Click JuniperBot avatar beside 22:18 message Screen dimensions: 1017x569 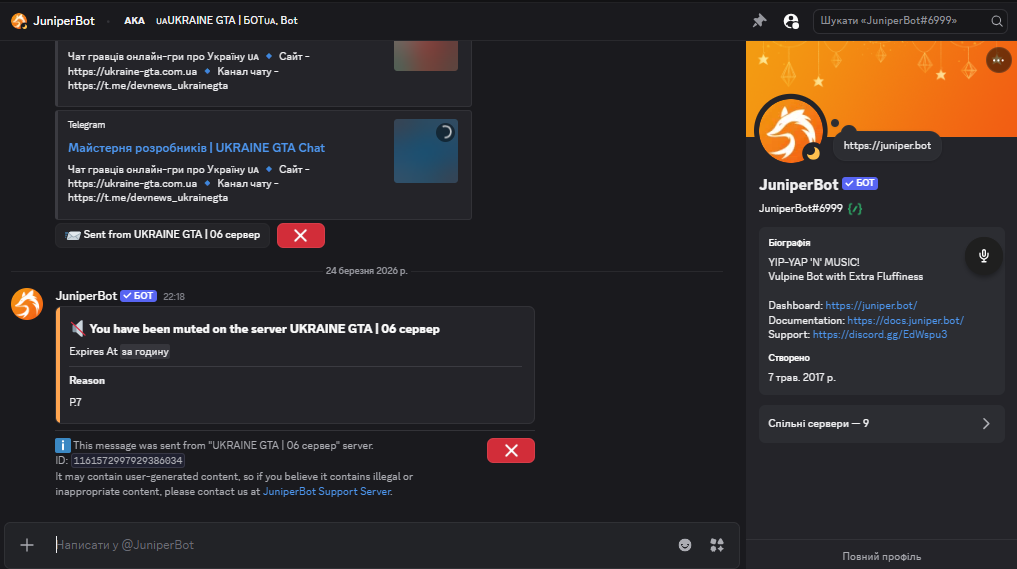[x=27, y=304]
